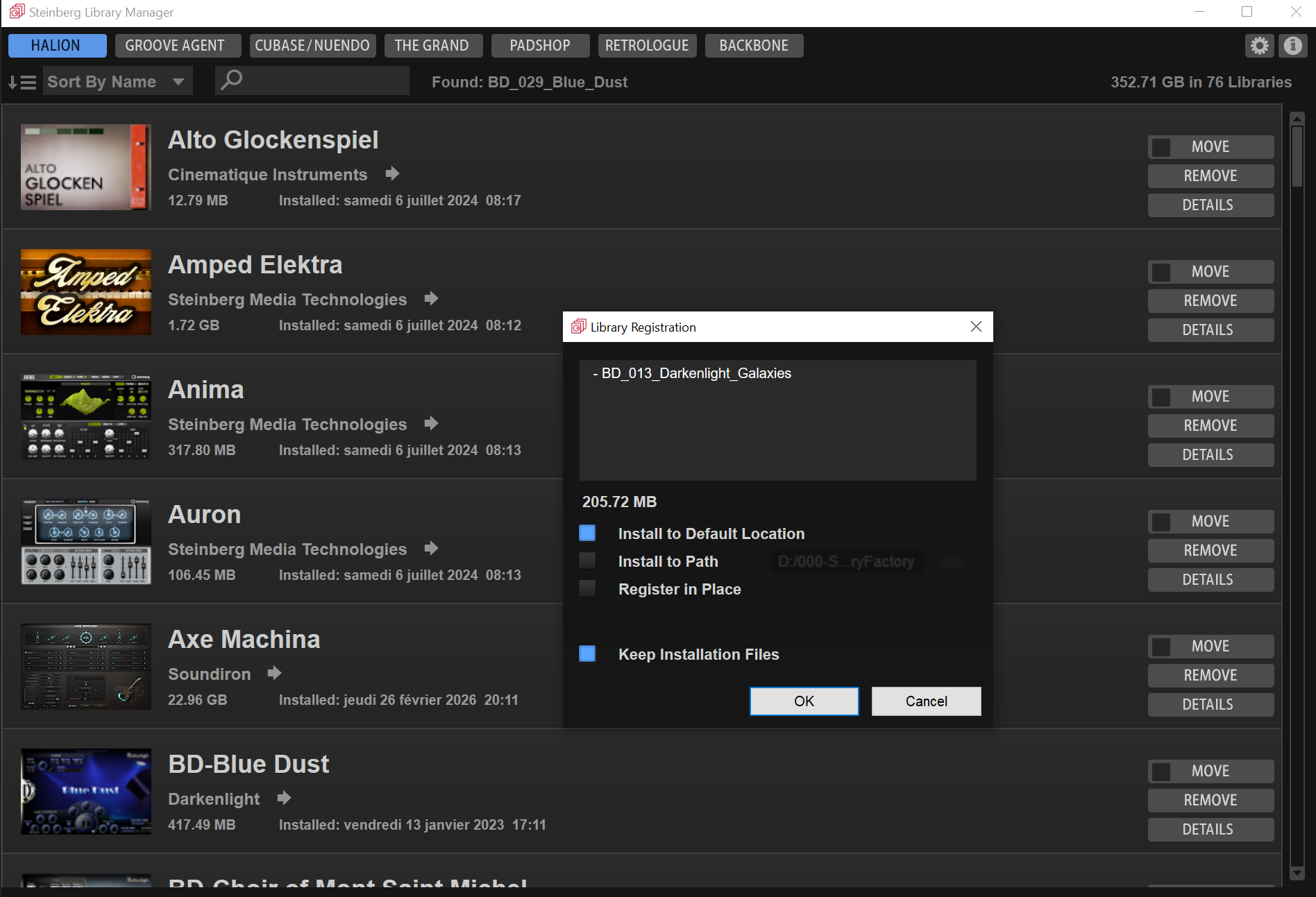Show details for BD-Blue Dust
The image size is (1316, 897).
point(1210,830)
